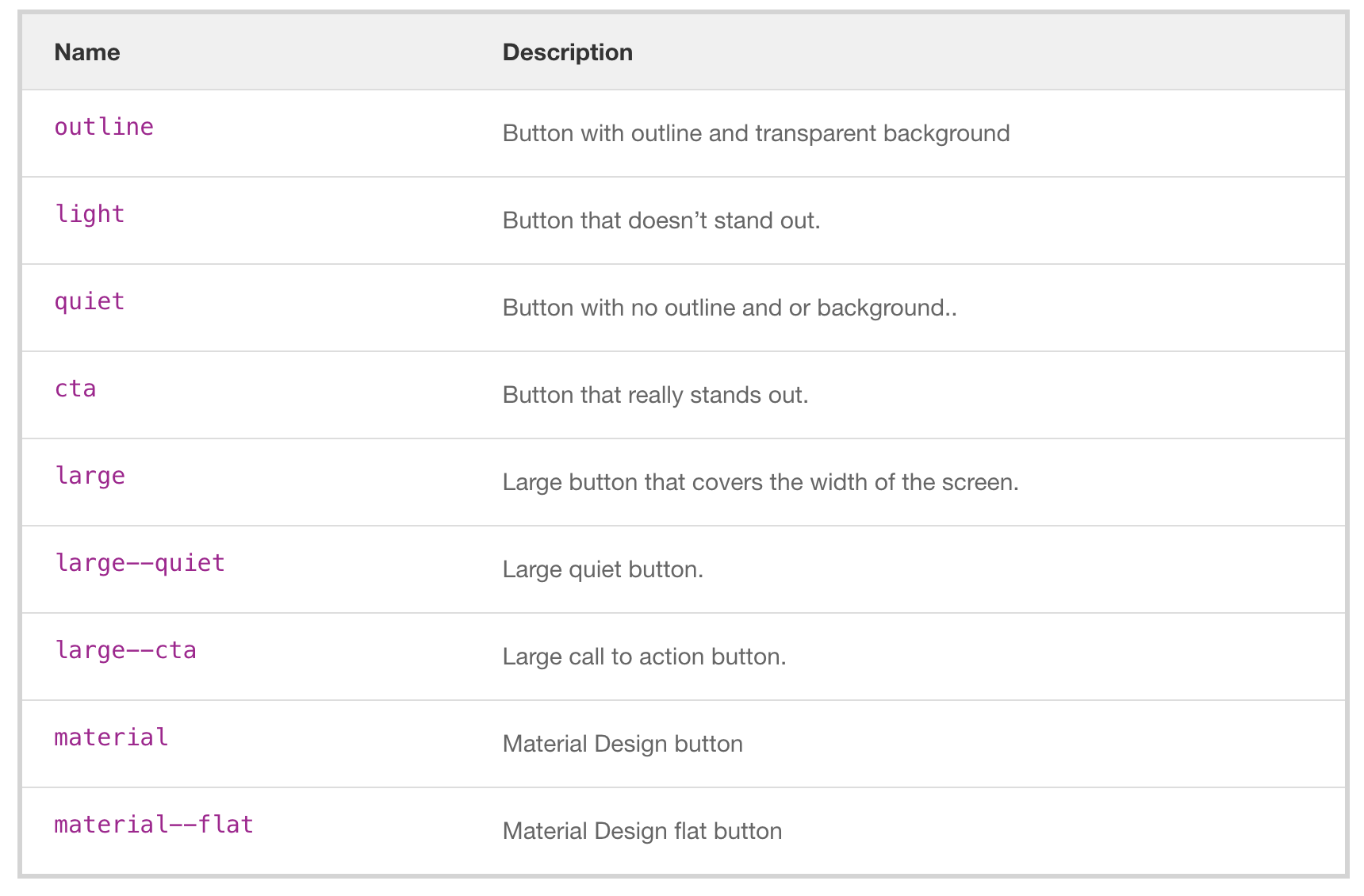1364x896 pixels.
Task: Click the light modifier name
Action: 90,214
